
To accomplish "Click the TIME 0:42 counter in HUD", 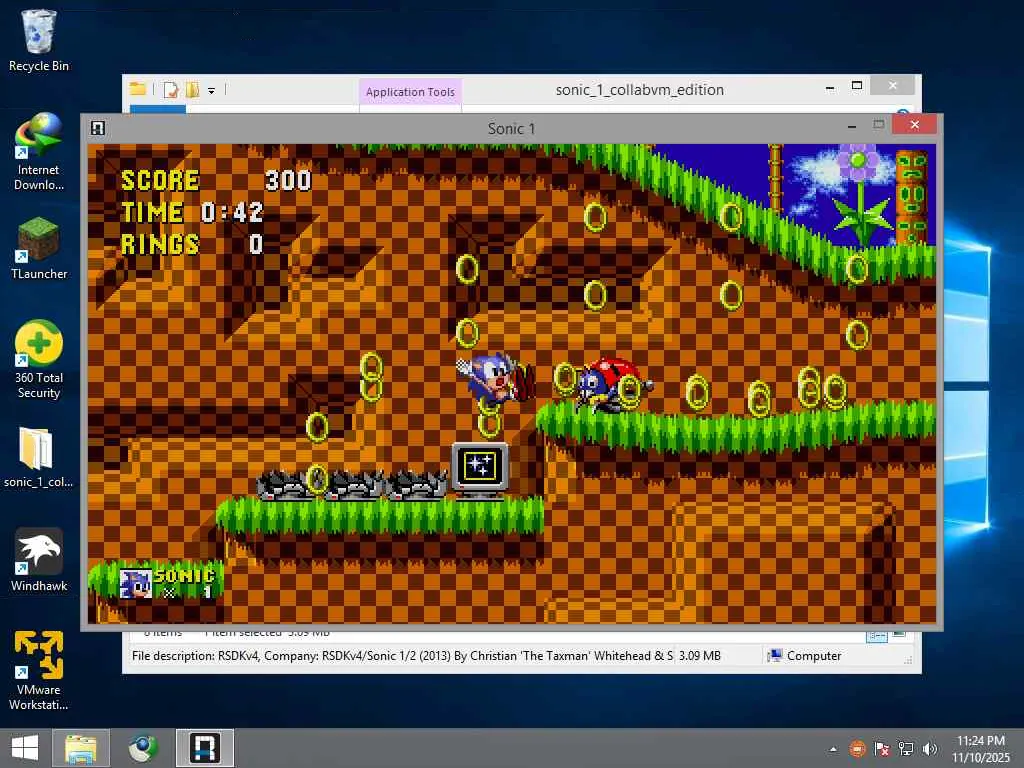I will (x=192, y=212).
